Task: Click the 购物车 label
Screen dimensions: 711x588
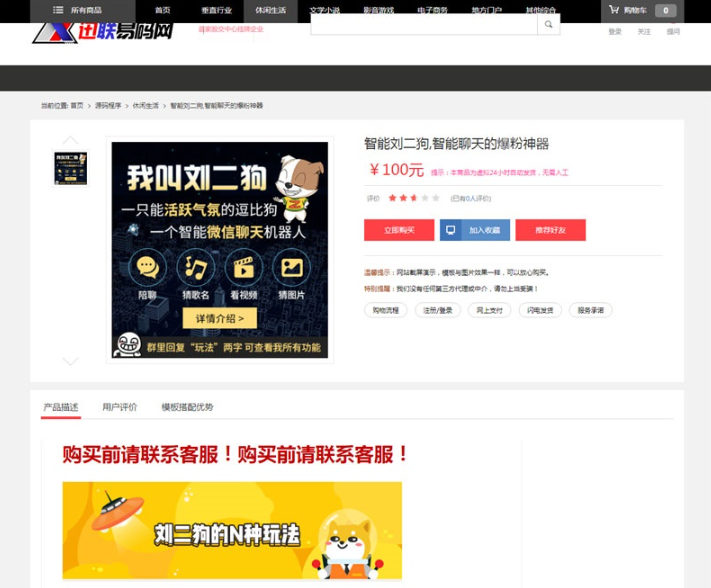Action: coord(635,10)
